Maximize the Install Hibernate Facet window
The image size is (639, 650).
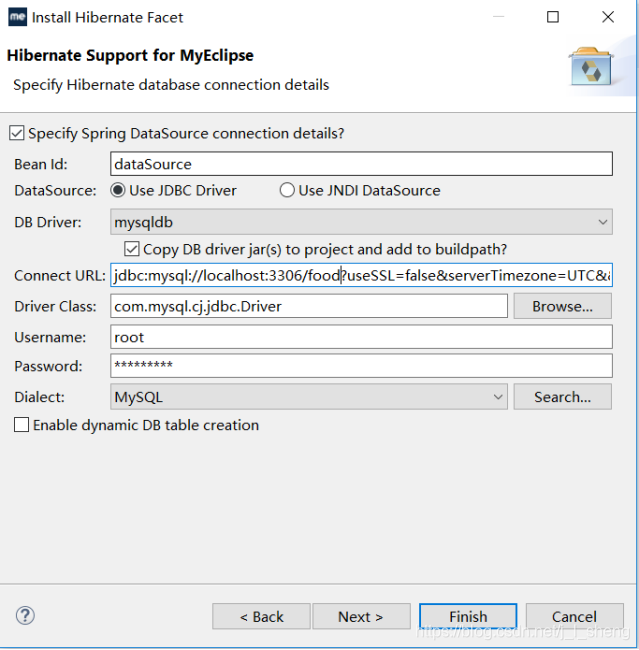tap(553, 17)
